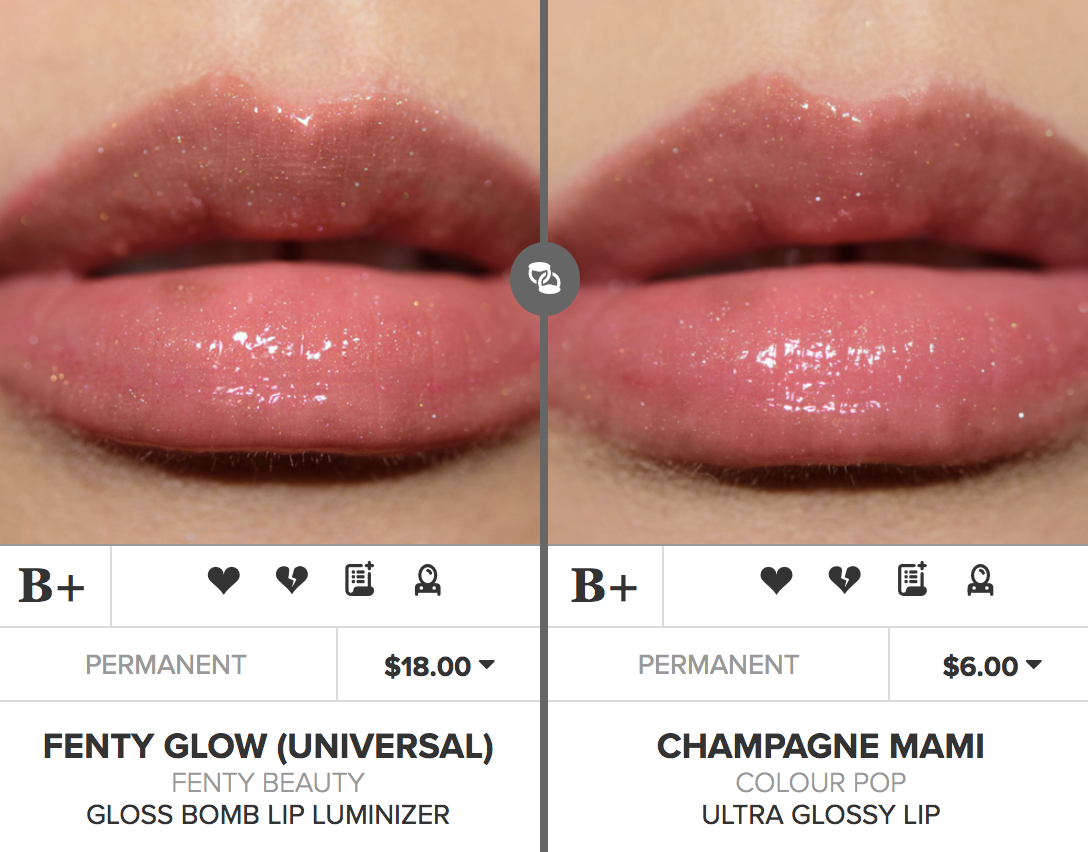
Task: Open the Fenty Glow (Universal) product link
Action: (x=268, y=746)
